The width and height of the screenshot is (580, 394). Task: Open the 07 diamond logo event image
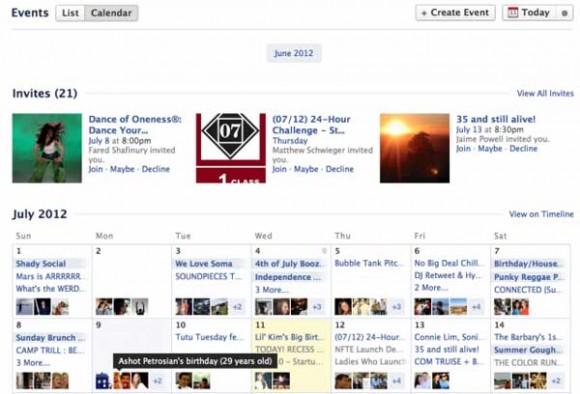[231, 148]
